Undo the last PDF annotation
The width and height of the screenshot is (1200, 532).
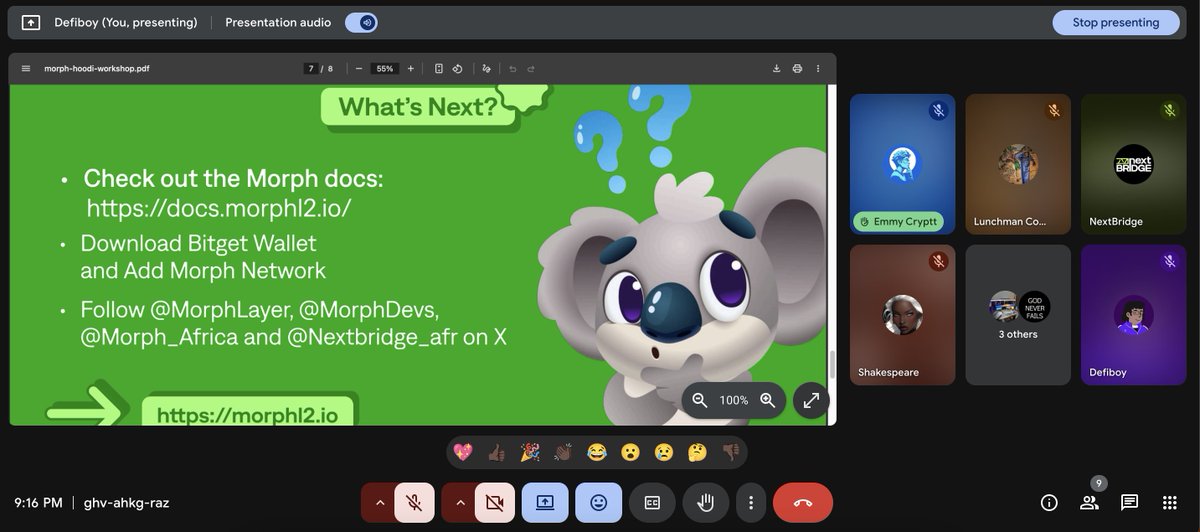click(x=513, y=69)
